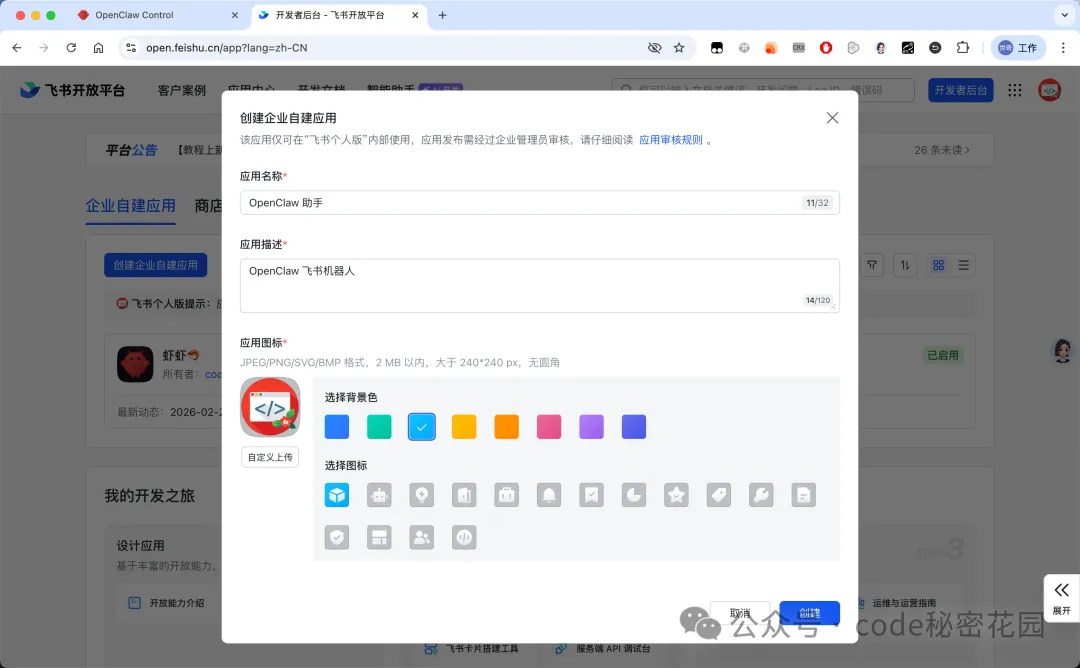
Task: Choose the wrench app icon
Action: point(761,494)
